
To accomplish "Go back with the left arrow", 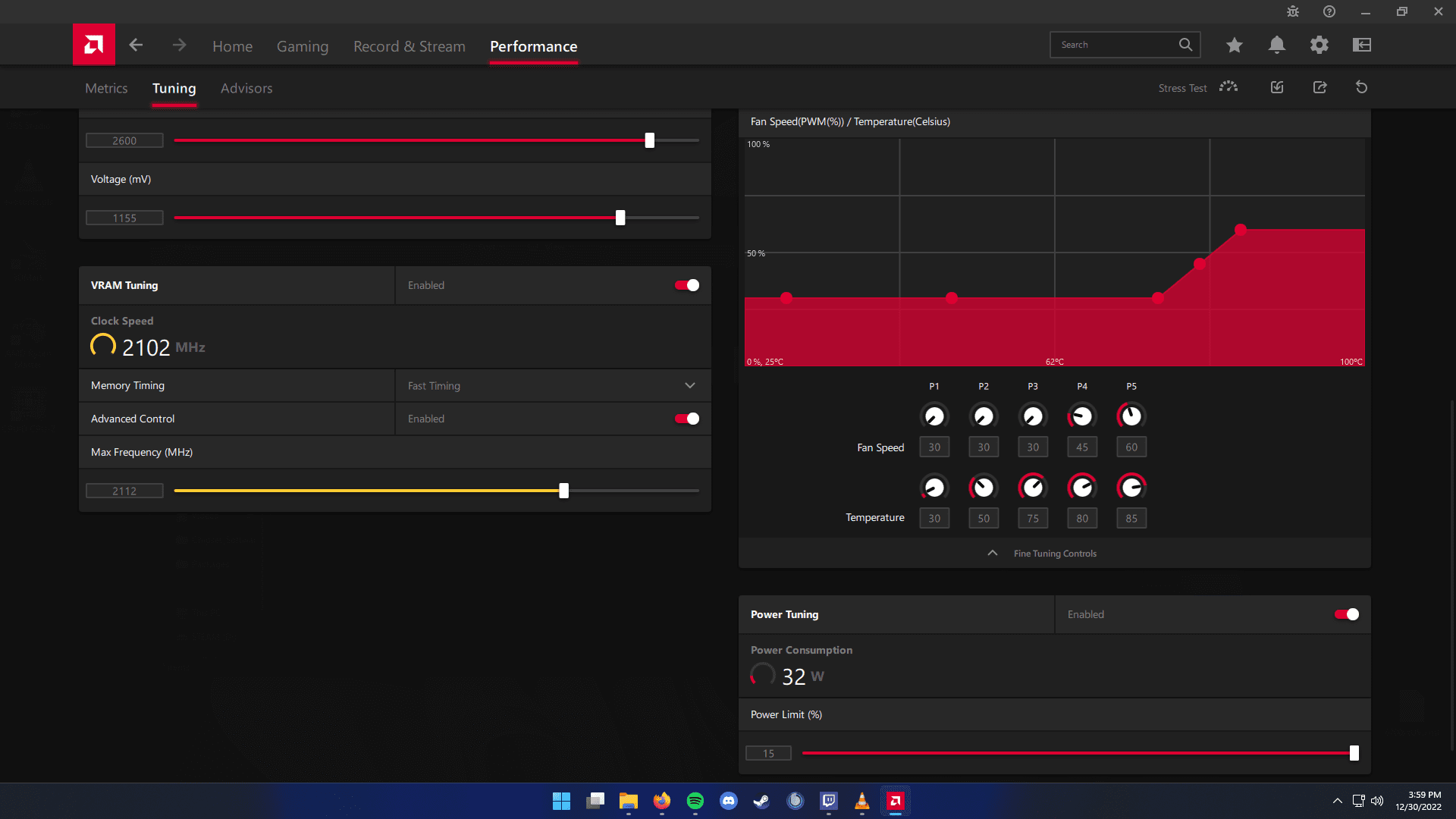I will pyautogui.click(x=136, y=45).
